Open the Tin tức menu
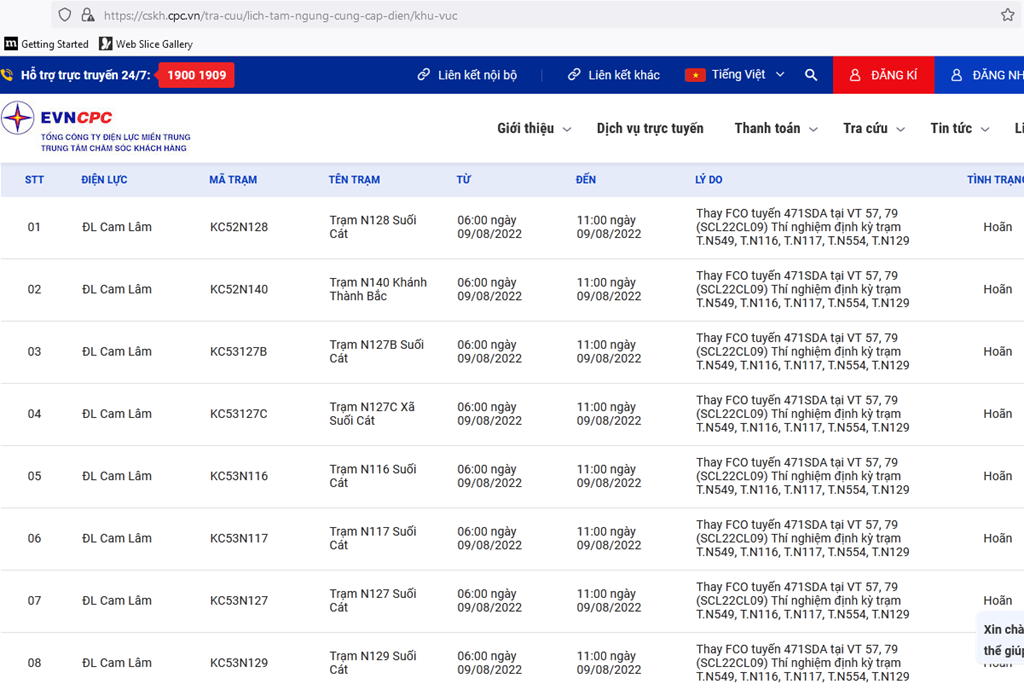This screenshot has width=1024, height=690. click(x=959, y=128)
